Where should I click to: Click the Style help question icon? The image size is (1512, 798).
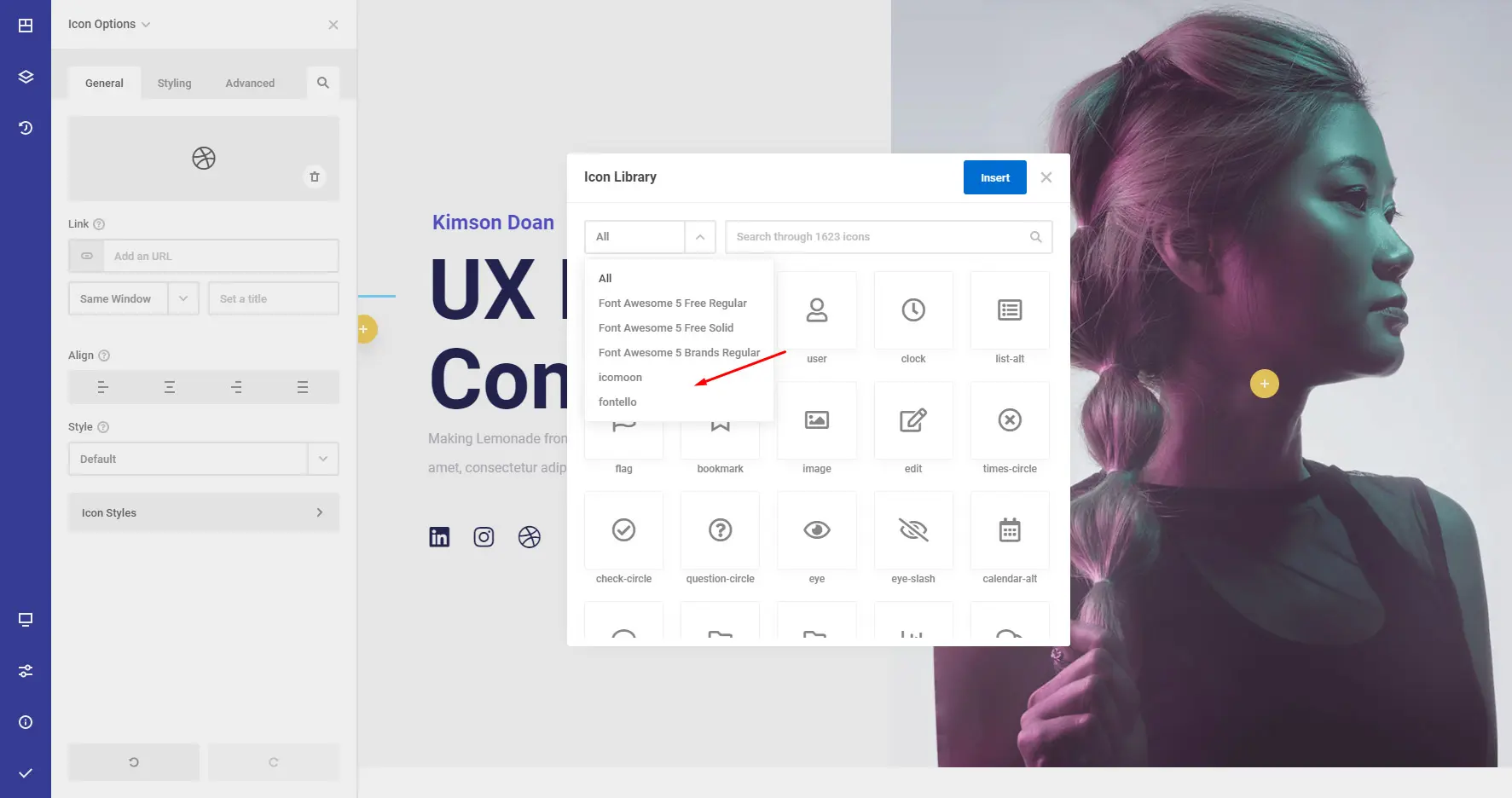[x=103, y=427]
